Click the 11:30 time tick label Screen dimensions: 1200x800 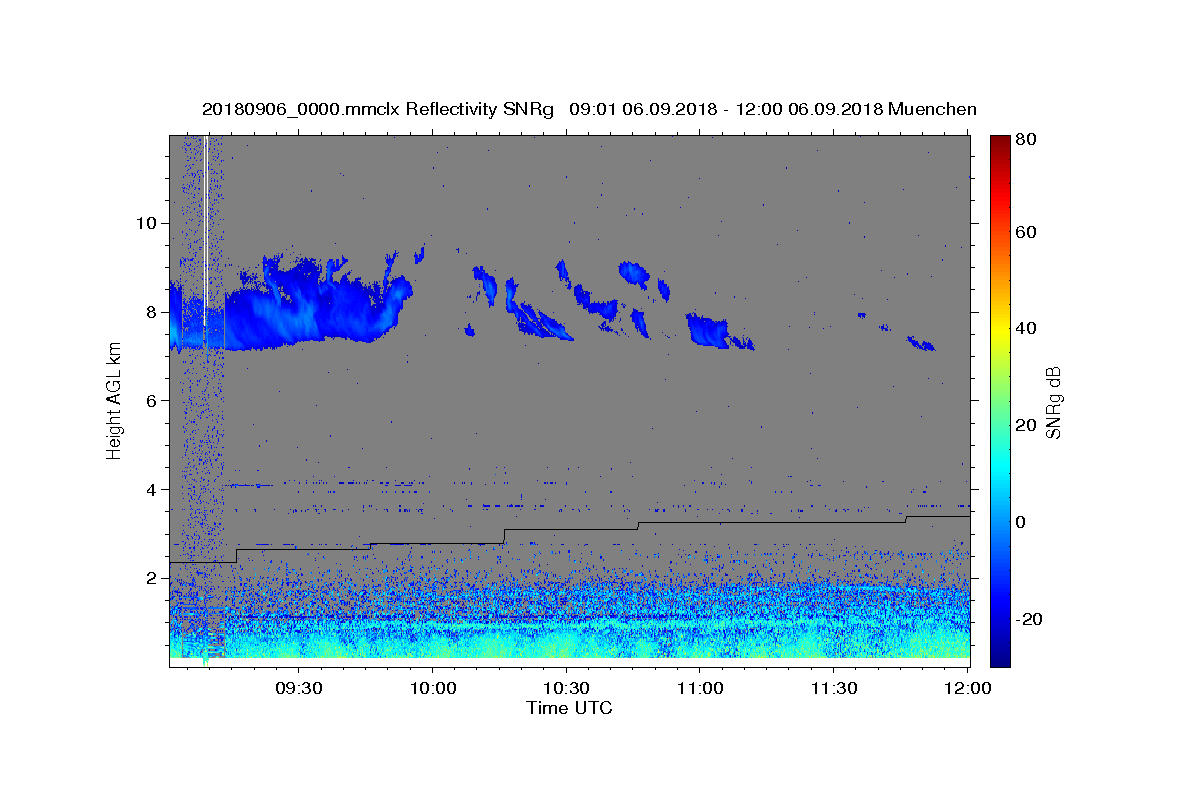834,688
